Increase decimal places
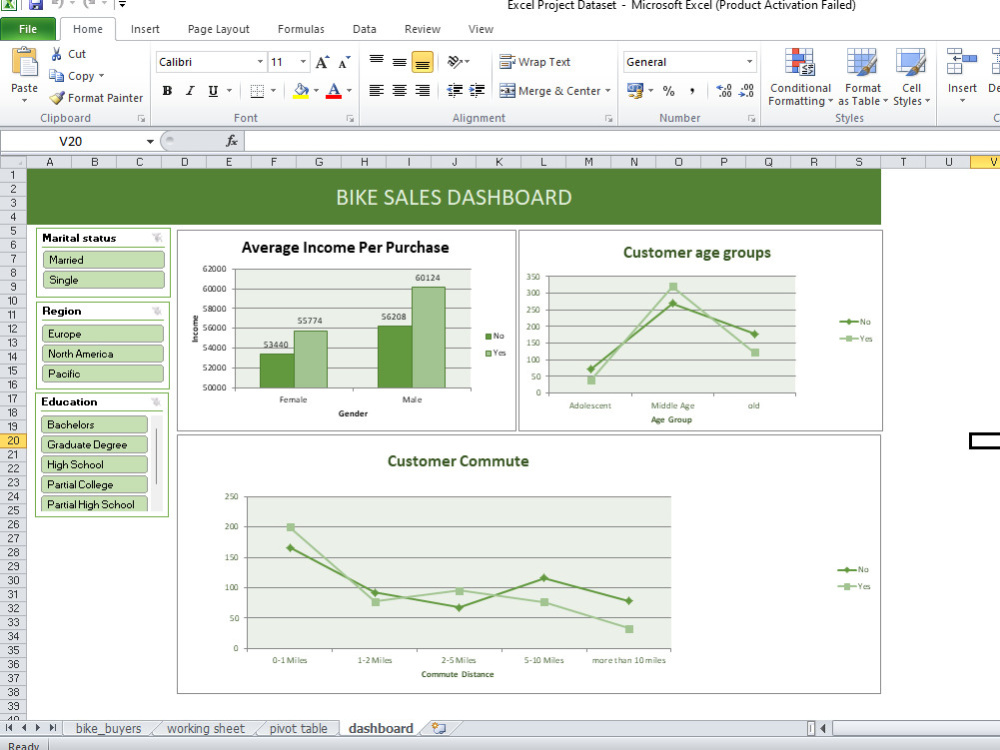1000x750 pixels. (724, 91)
